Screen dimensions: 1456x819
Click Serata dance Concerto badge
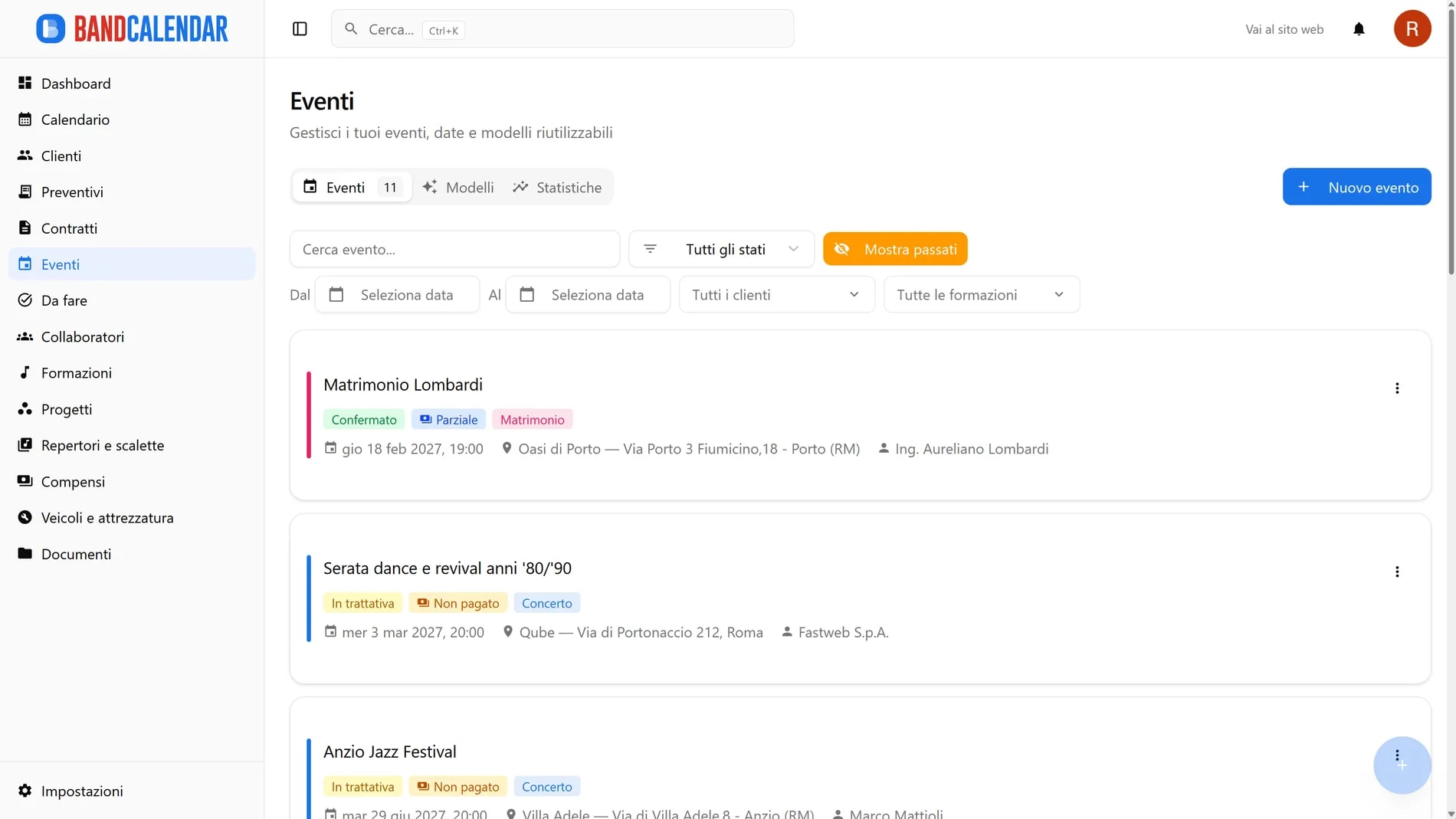click(x=547, y=604)
